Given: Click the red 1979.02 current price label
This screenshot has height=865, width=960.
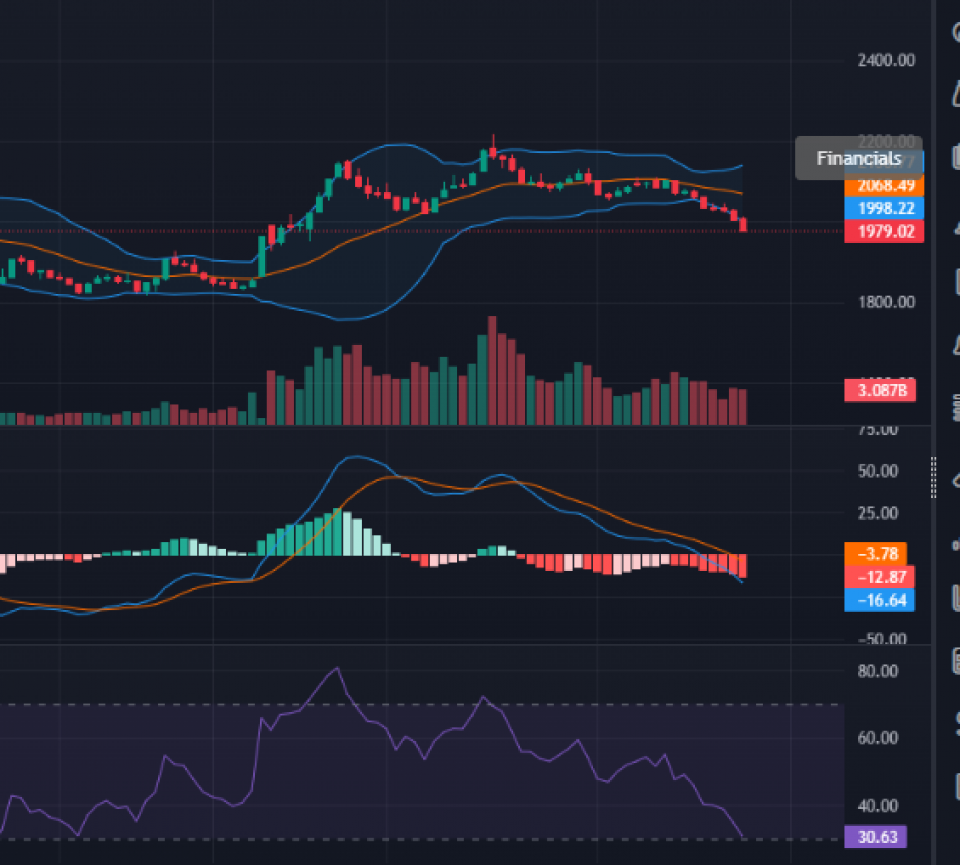Looking at the screenshot, I should click(x=883, y=231).
